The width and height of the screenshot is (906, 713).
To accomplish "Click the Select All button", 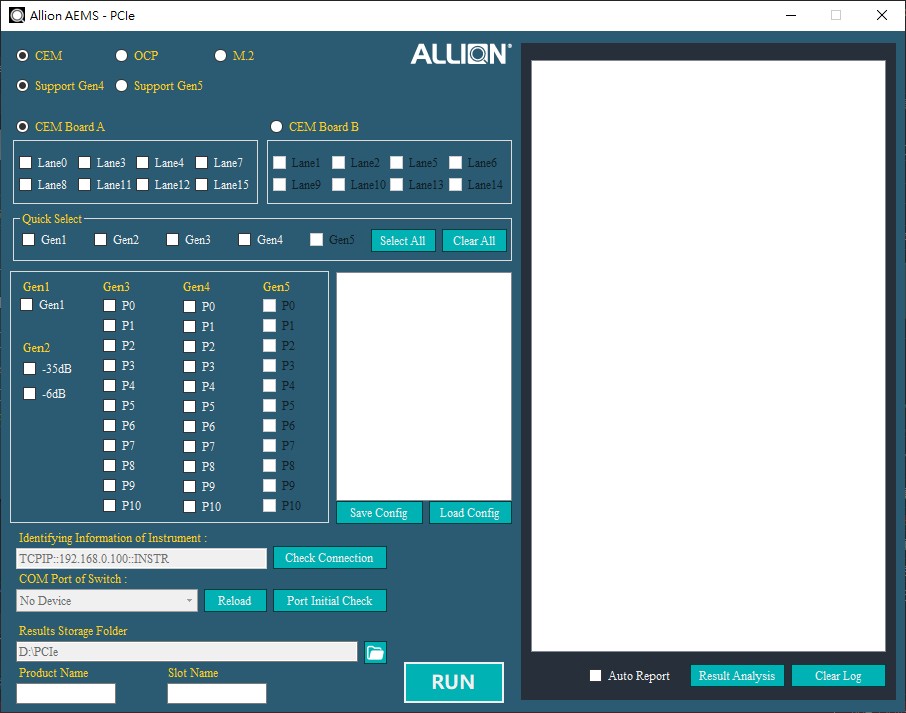I will pos(403,240).
